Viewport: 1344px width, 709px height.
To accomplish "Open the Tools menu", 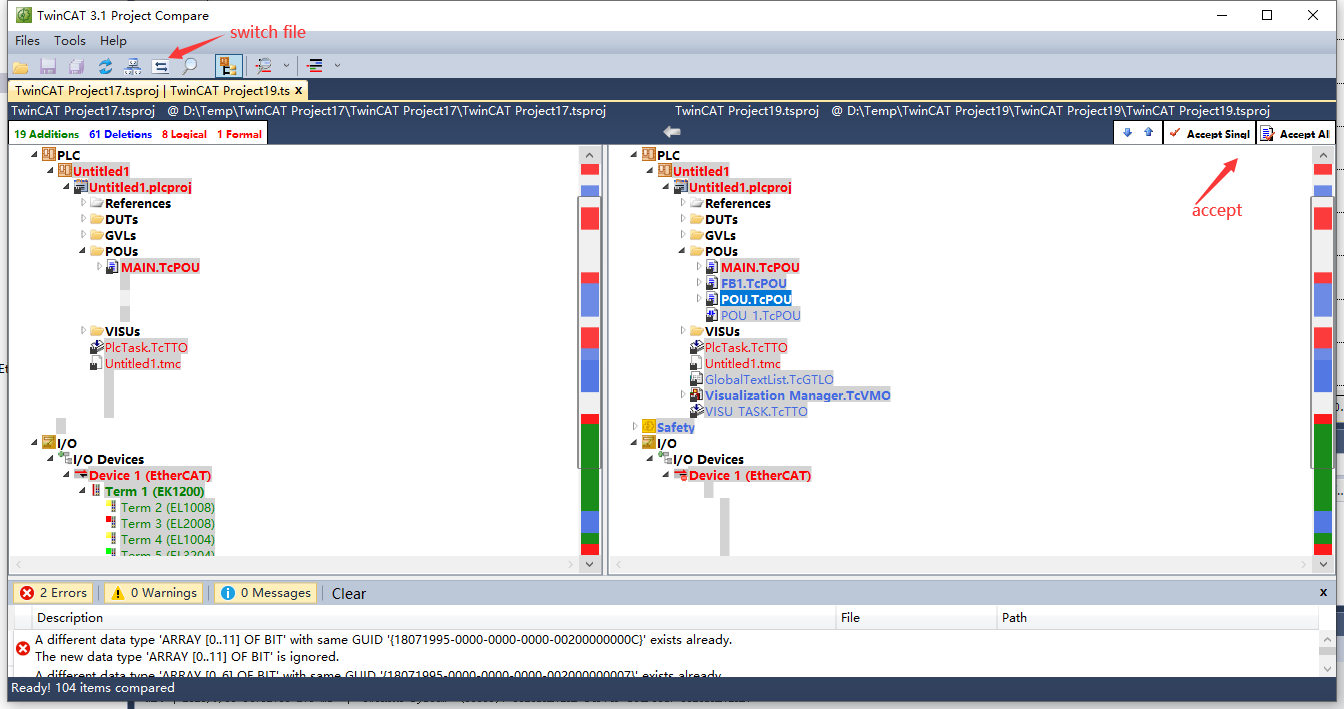I will coord(70,41).
